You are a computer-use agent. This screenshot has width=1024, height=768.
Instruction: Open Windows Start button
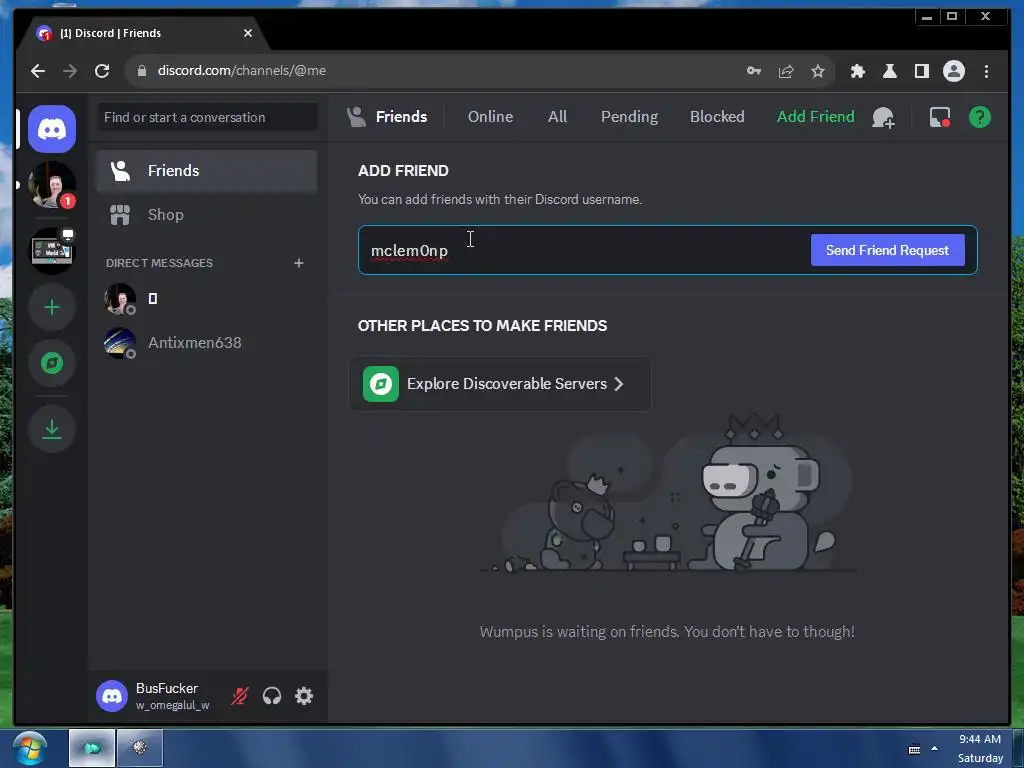click(30, 748)
